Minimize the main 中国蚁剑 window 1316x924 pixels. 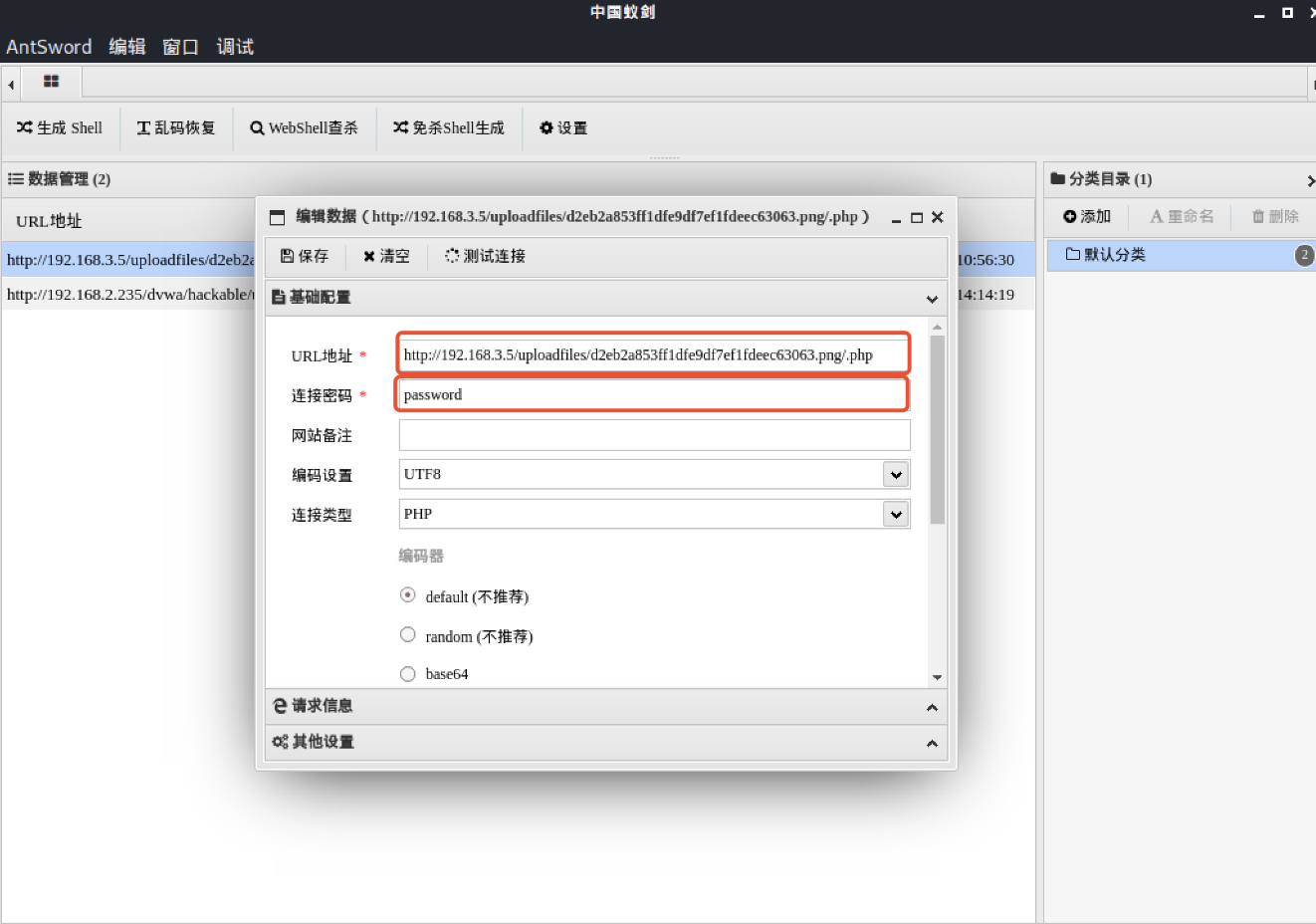point(1259,13)
